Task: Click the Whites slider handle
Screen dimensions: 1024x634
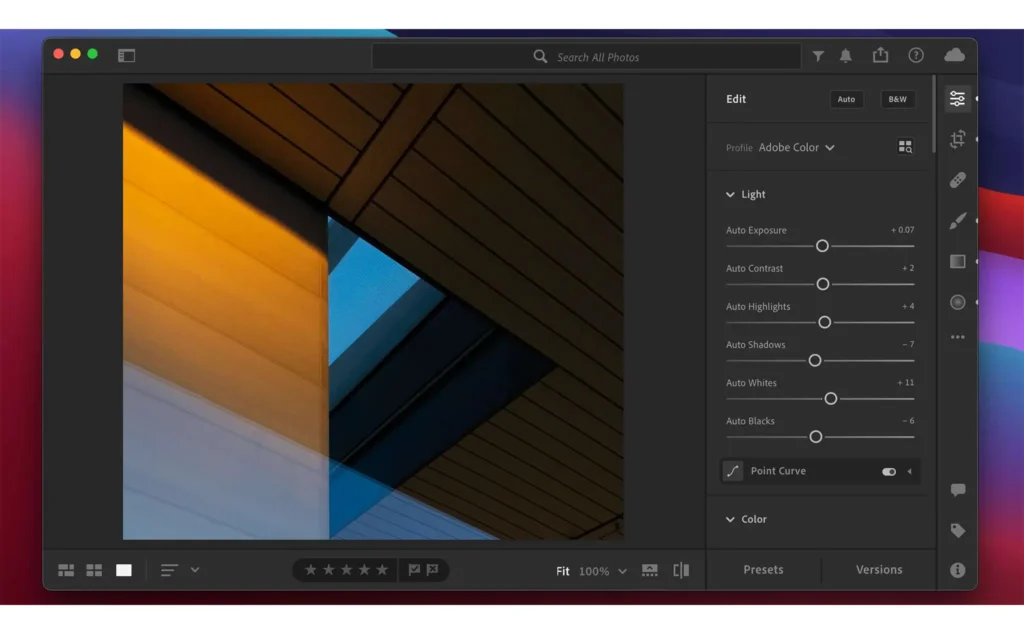Action: [x=831, y=399]
